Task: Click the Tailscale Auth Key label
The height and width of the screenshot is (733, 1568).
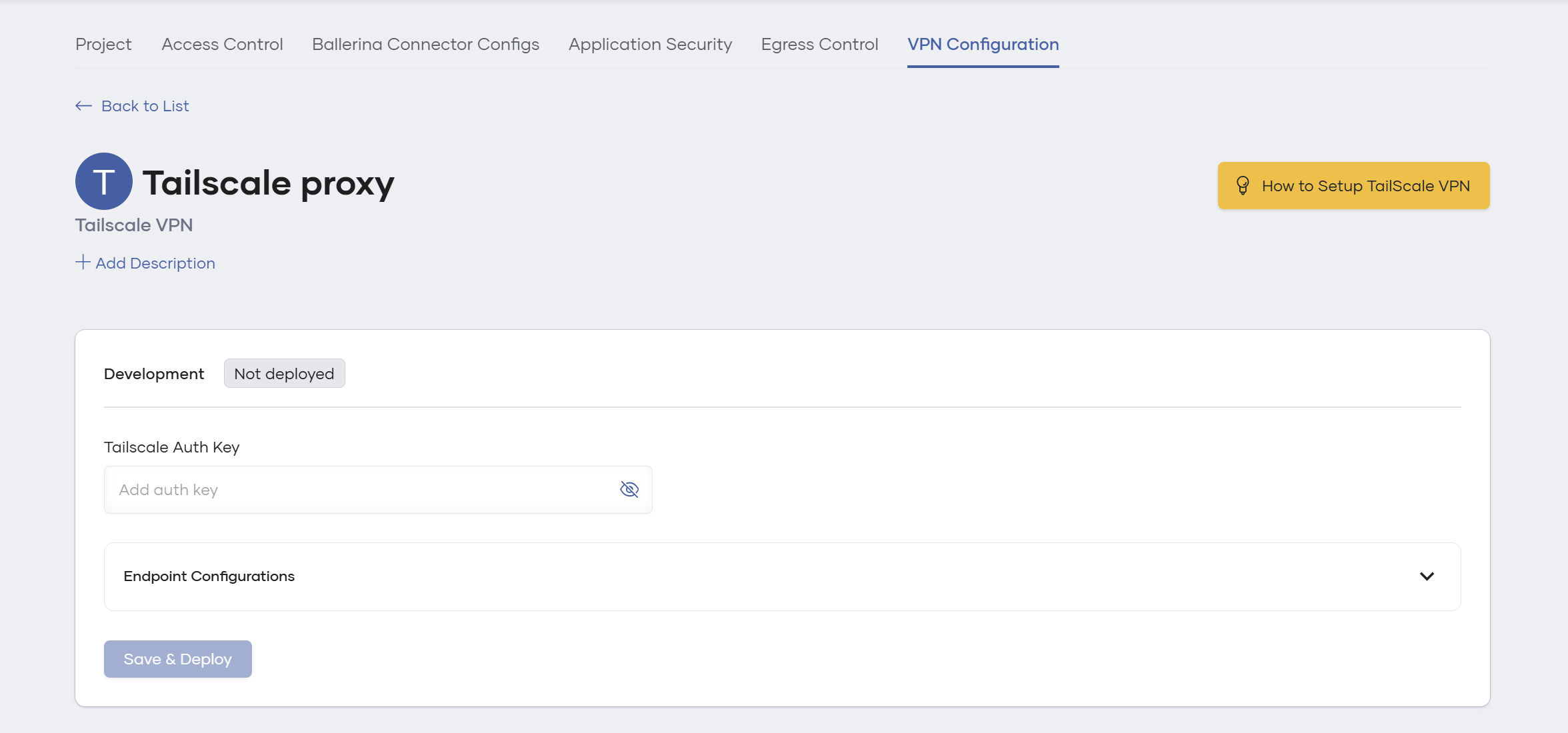Action: click(x=172, y=447)
